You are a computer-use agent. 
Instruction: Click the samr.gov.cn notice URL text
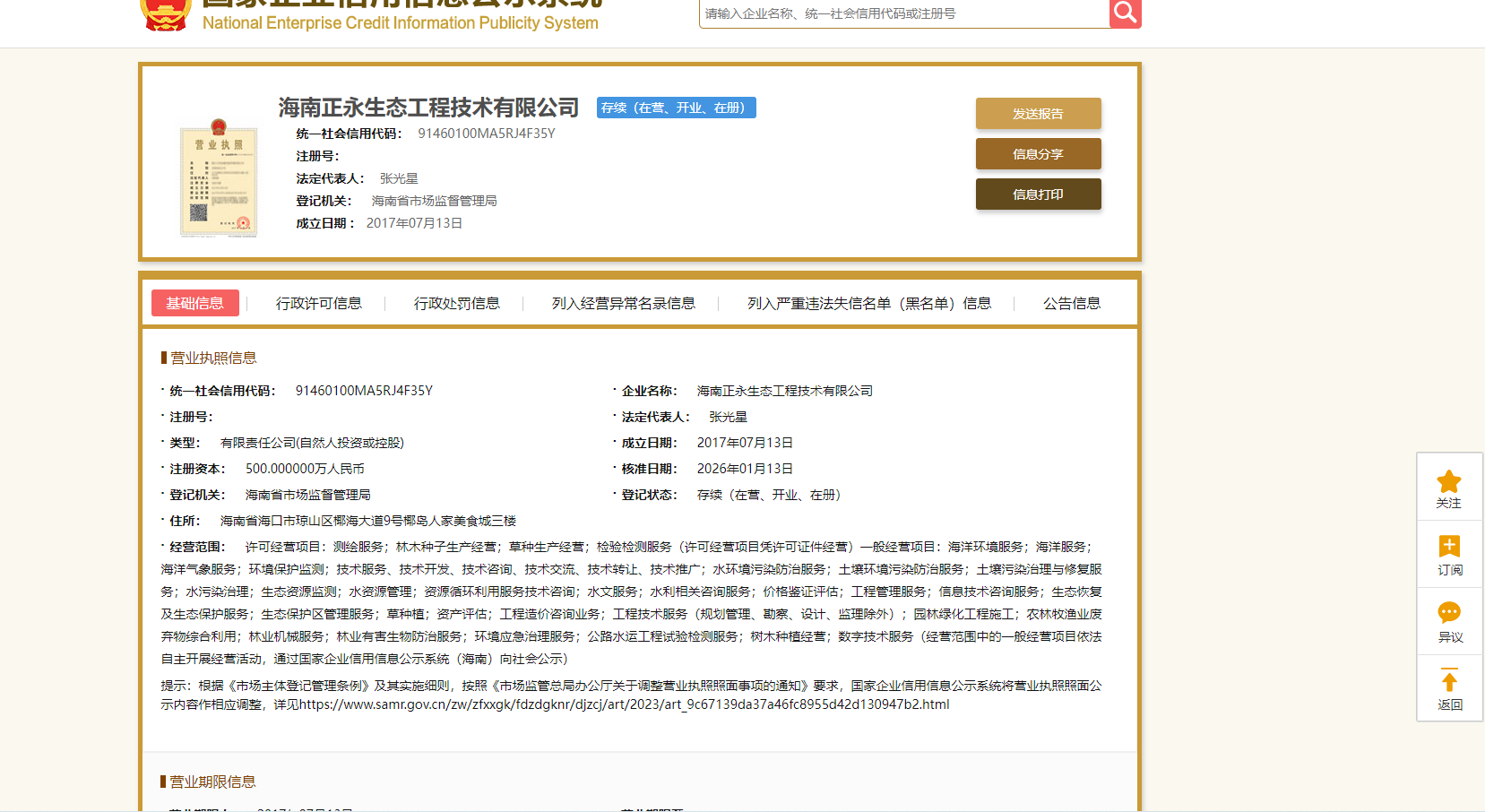[x=624, y=704]
